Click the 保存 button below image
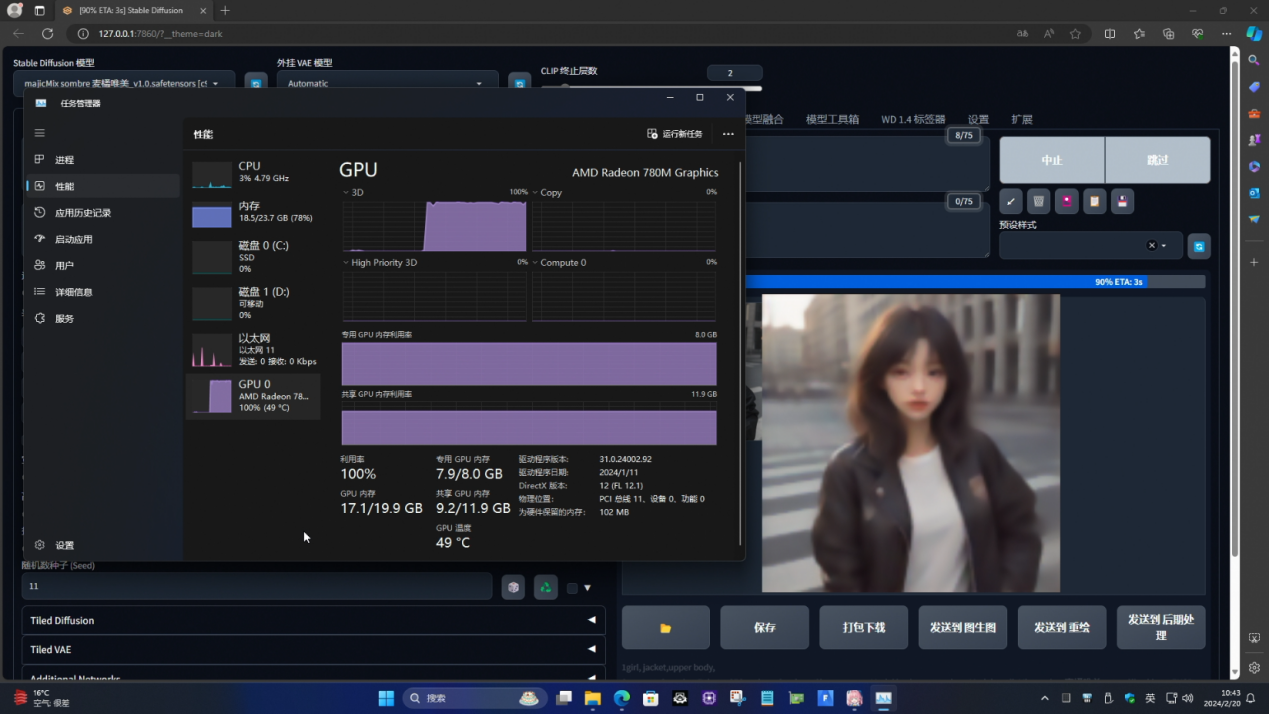 [x=764, y=628]
